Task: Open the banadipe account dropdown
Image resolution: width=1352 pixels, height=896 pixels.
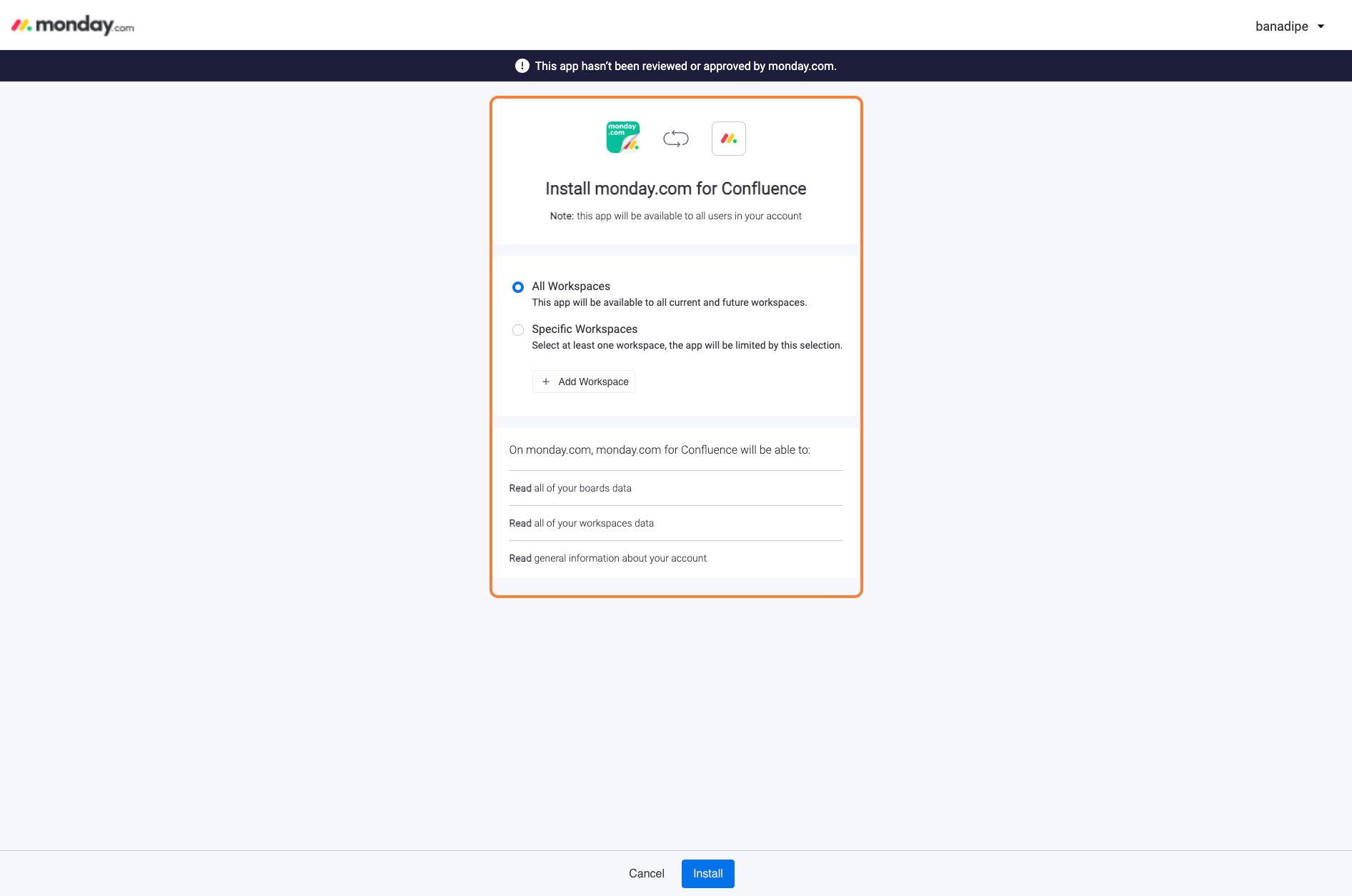Action: tap(1290, 26)
